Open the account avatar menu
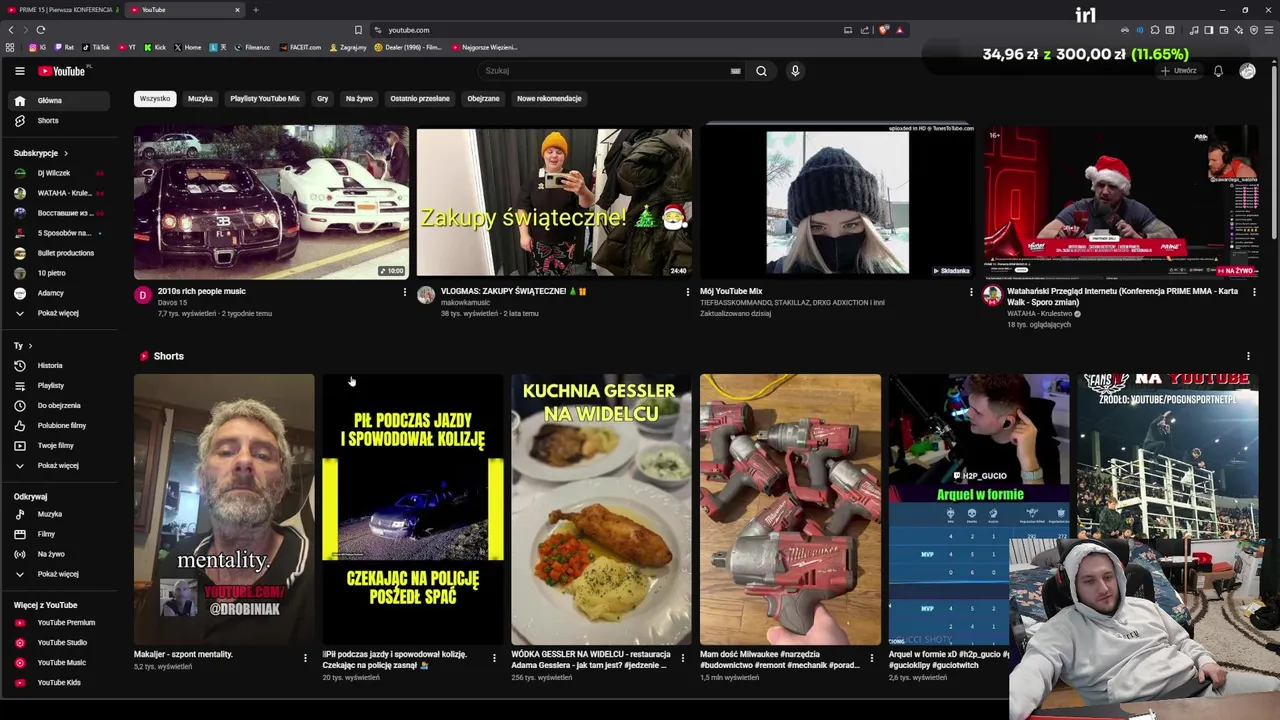The width and height of the screenshot is (1280, 720). [1247, 71]
